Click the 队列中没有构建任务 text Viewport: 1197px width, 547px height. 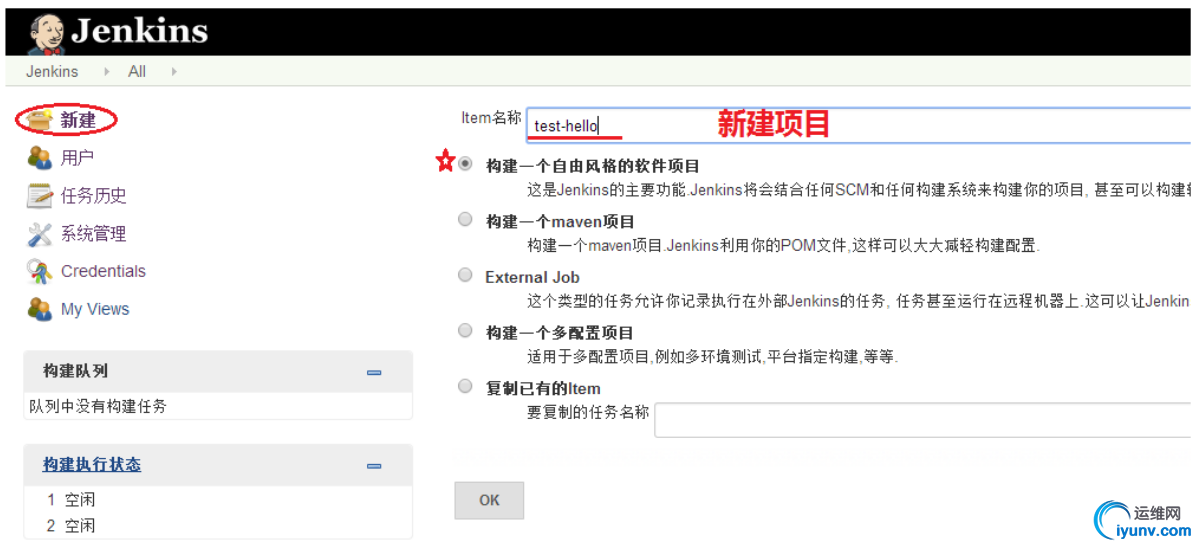(98, 407)
